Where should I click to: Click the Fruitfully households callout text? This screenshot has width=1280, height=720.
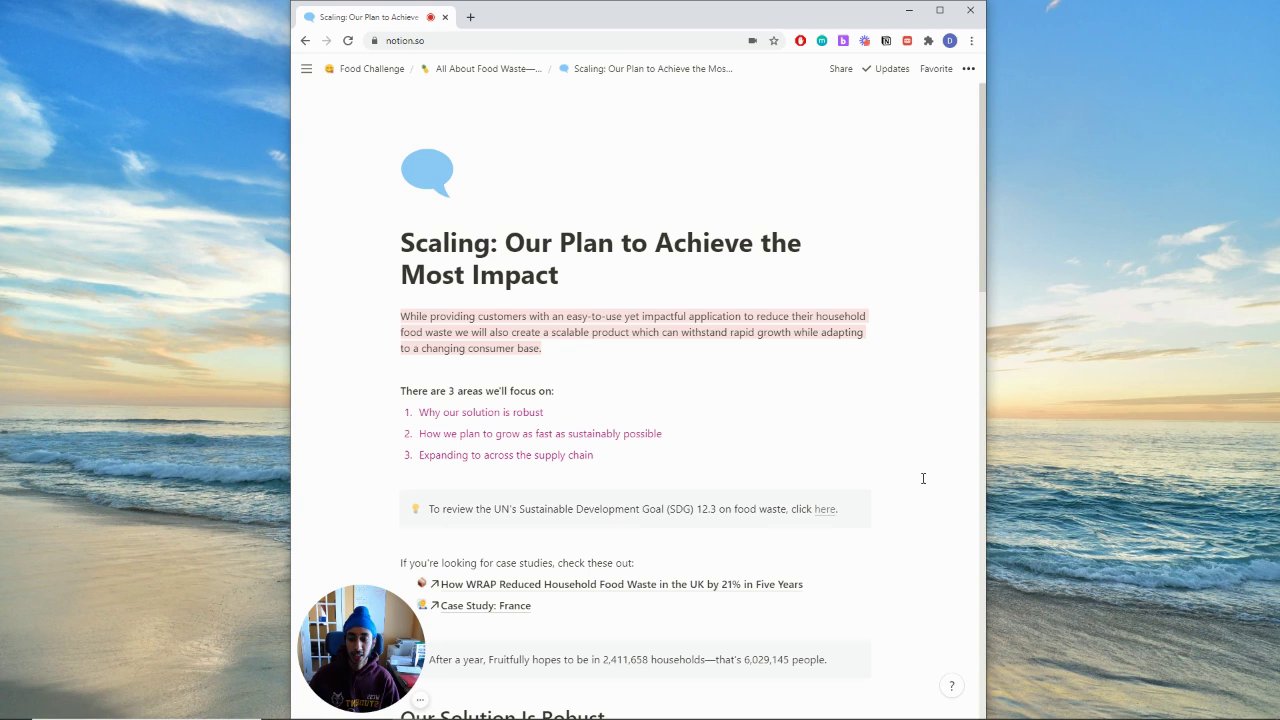click(x=627, y=660)
